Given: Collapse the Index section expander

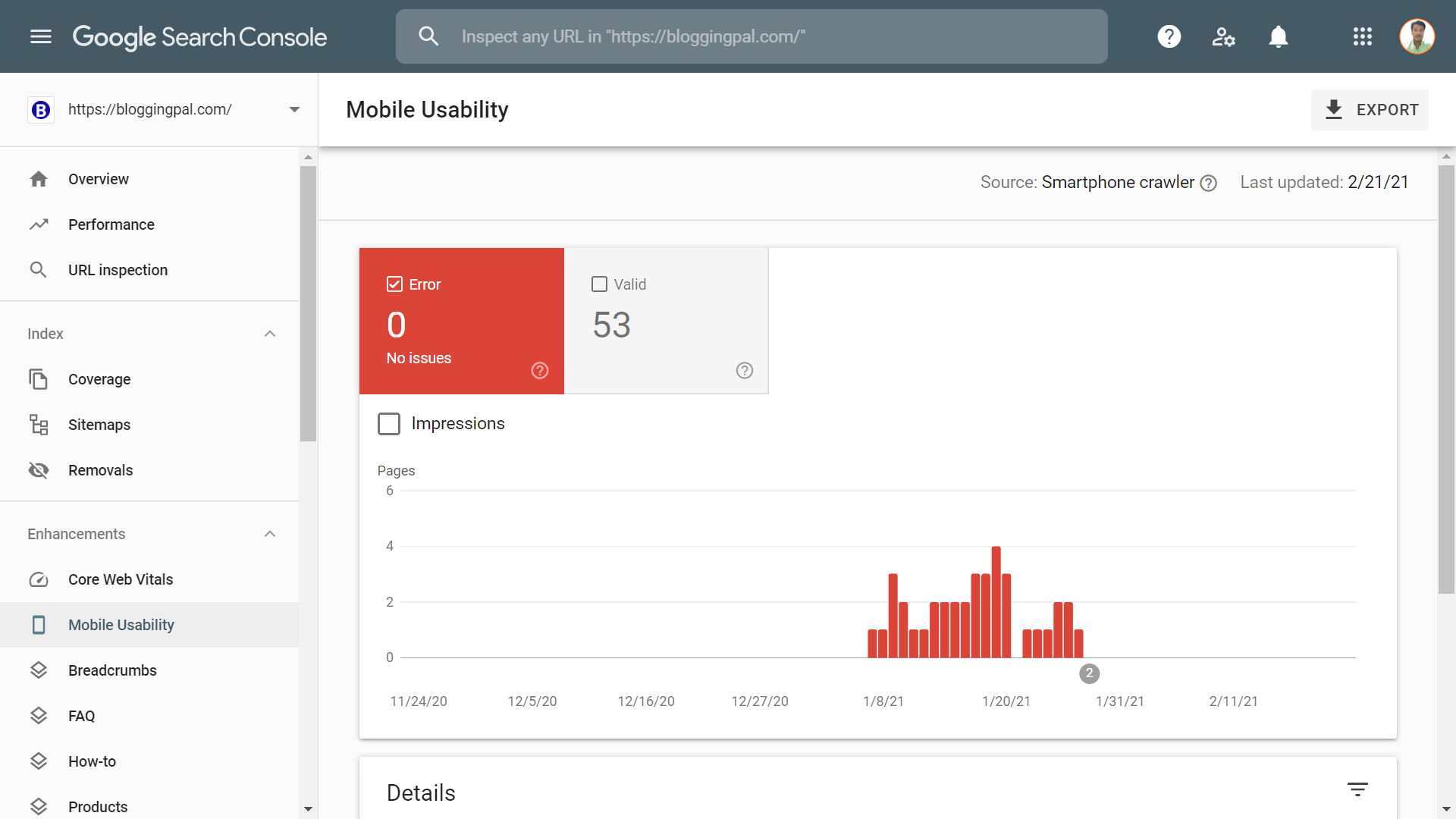Looking at the screenshot, I should [270, 334].
